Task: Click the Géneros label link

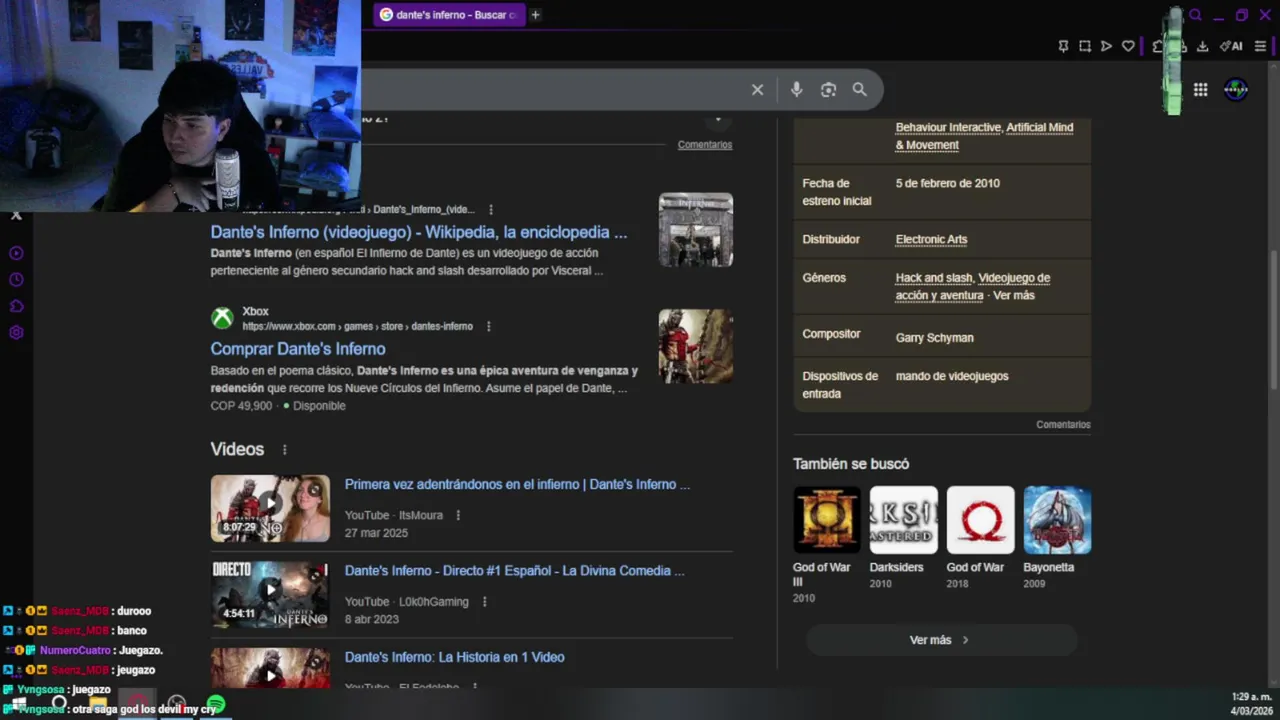Action: point(824,278)
